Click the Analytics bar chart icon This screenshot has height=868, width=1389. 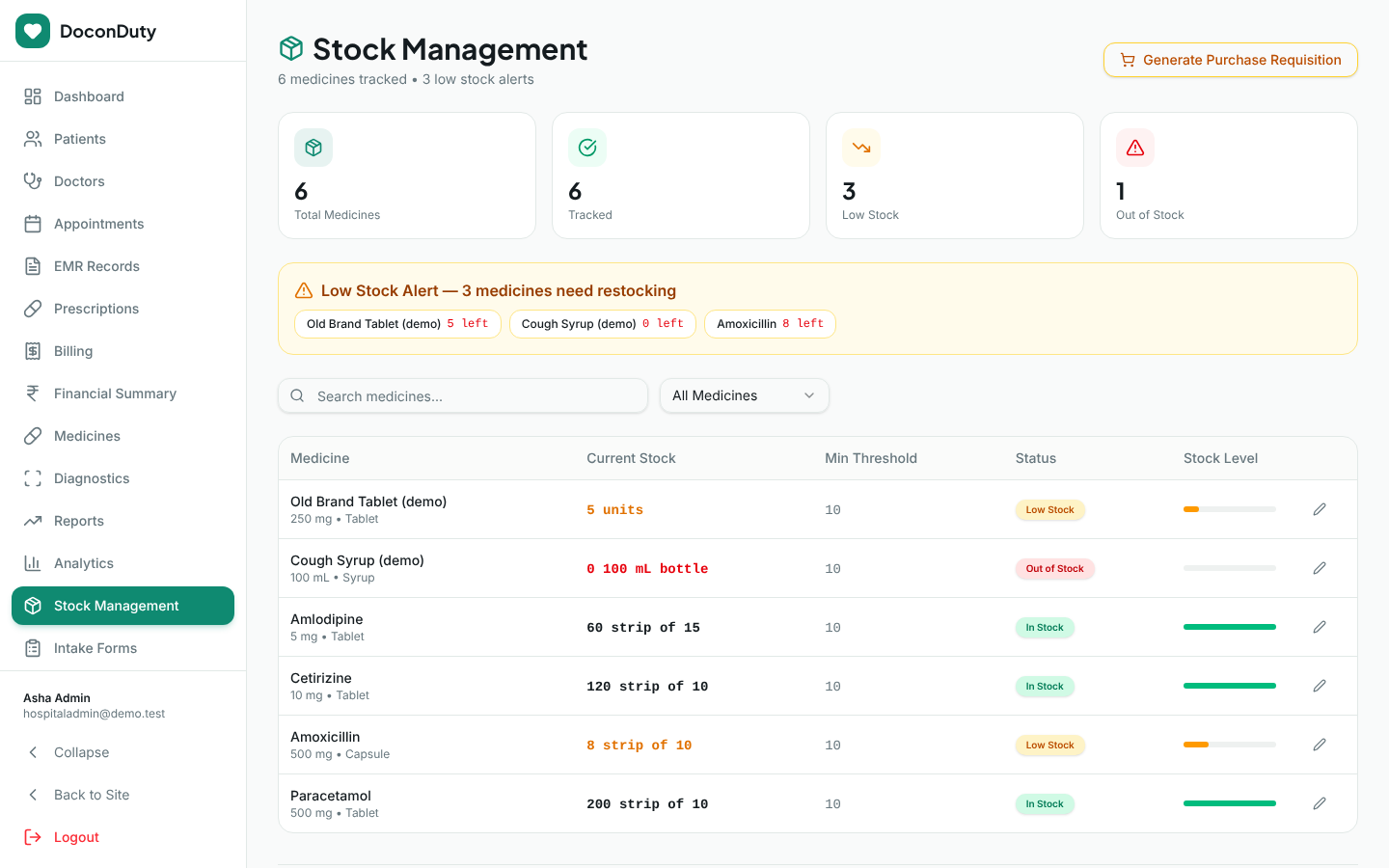tap(33, 563)
